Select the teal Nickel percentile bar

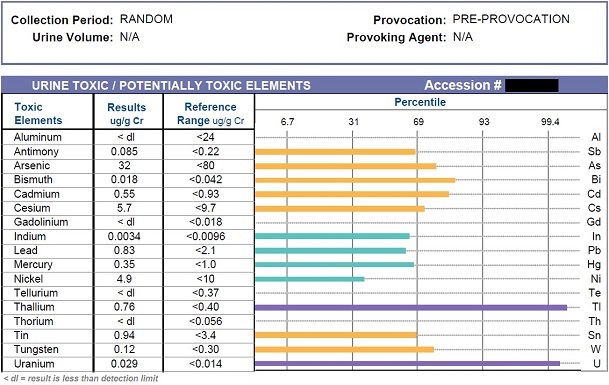pyautogui.click(x=310, y=279)
